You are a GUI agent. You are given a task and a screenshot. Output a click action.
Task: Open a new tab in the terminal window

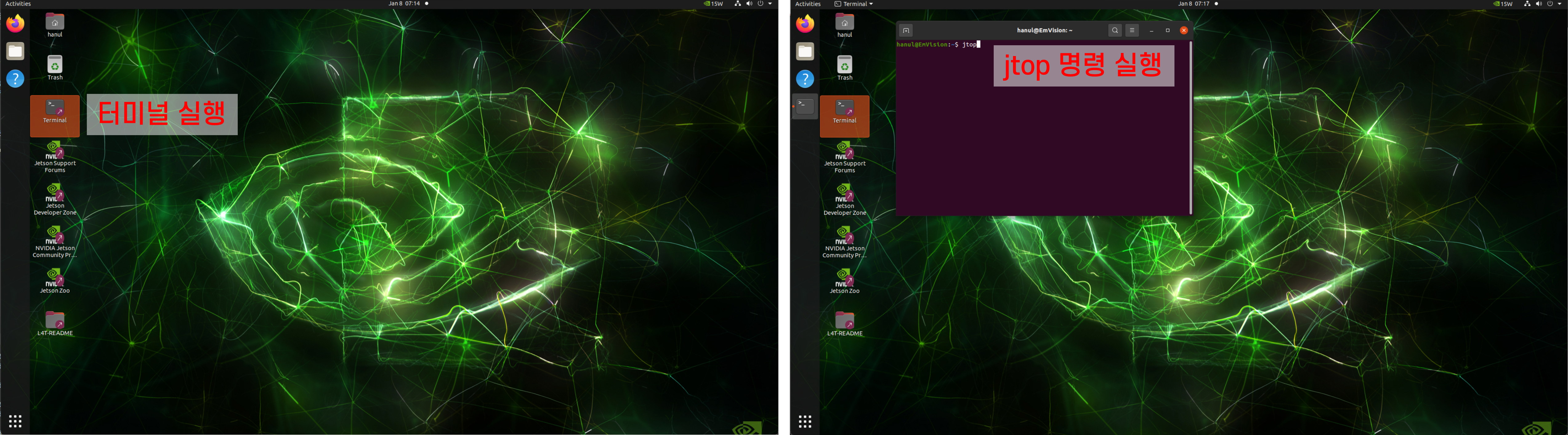pyautogui.click(x=906, y=30)
